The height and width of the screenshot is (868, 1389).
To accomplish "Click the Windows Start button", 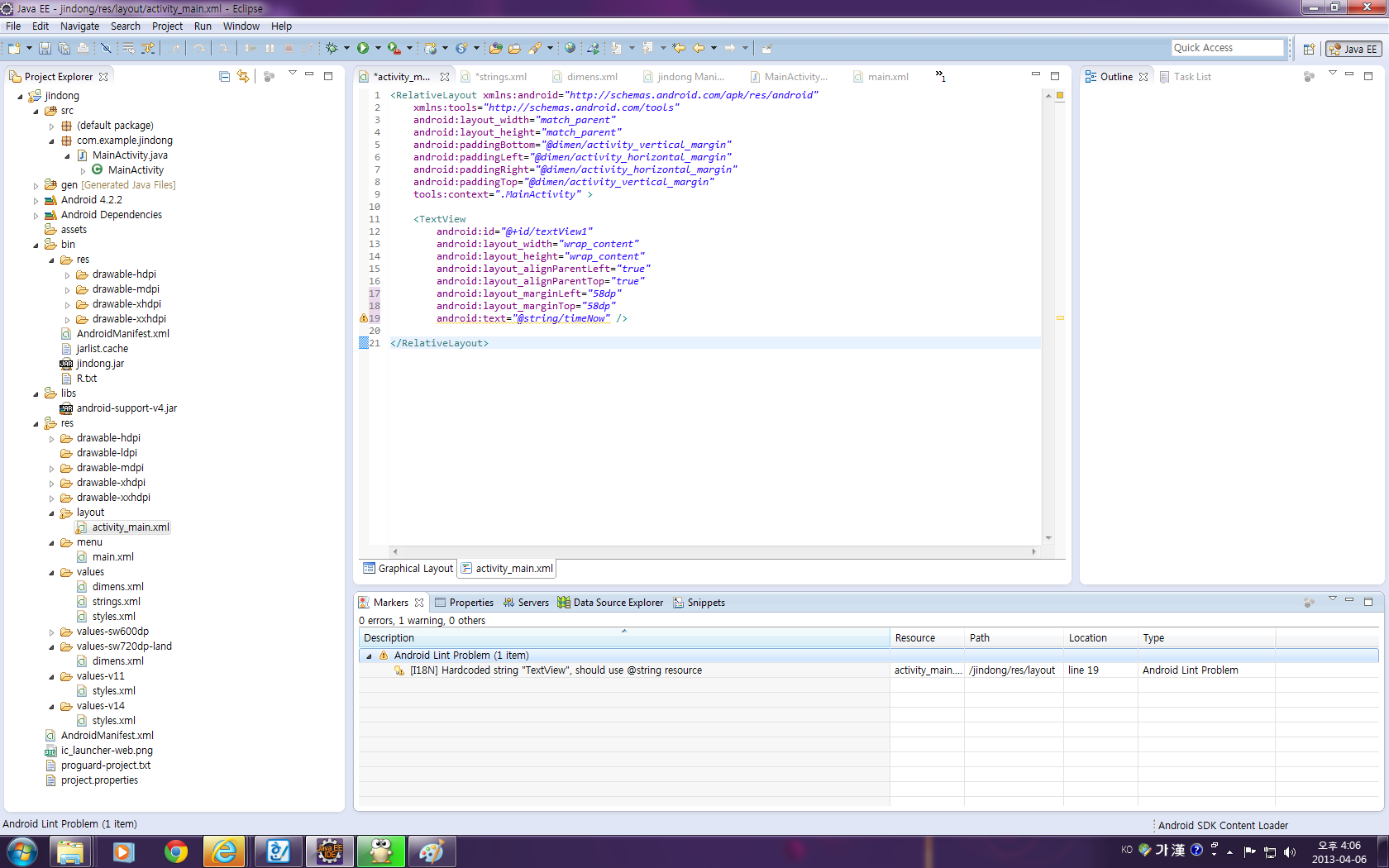I will coord(21,851).
